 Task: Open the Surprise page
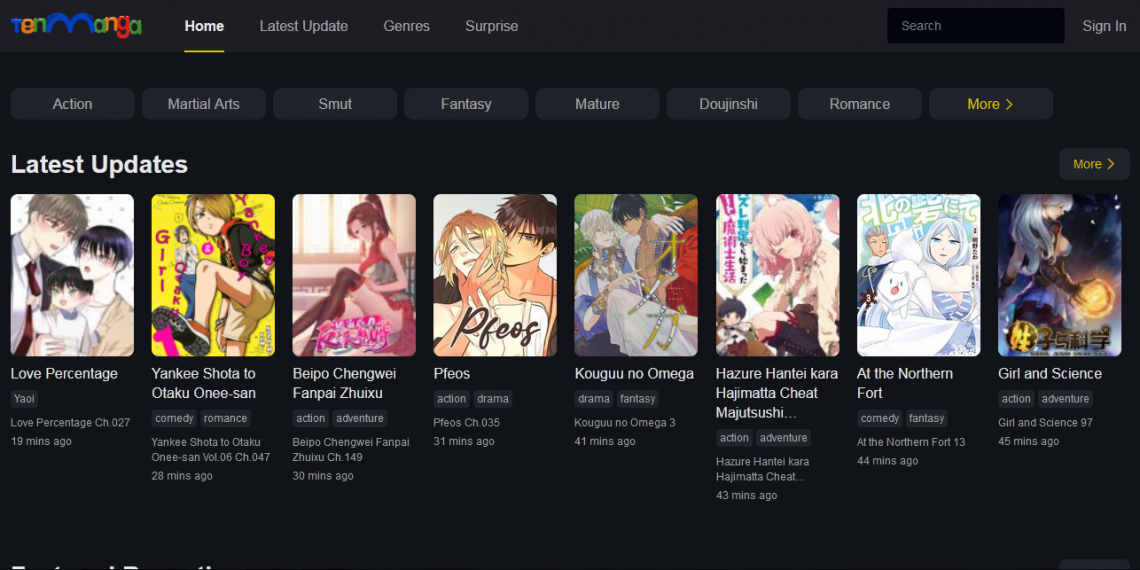click(491, 26)
